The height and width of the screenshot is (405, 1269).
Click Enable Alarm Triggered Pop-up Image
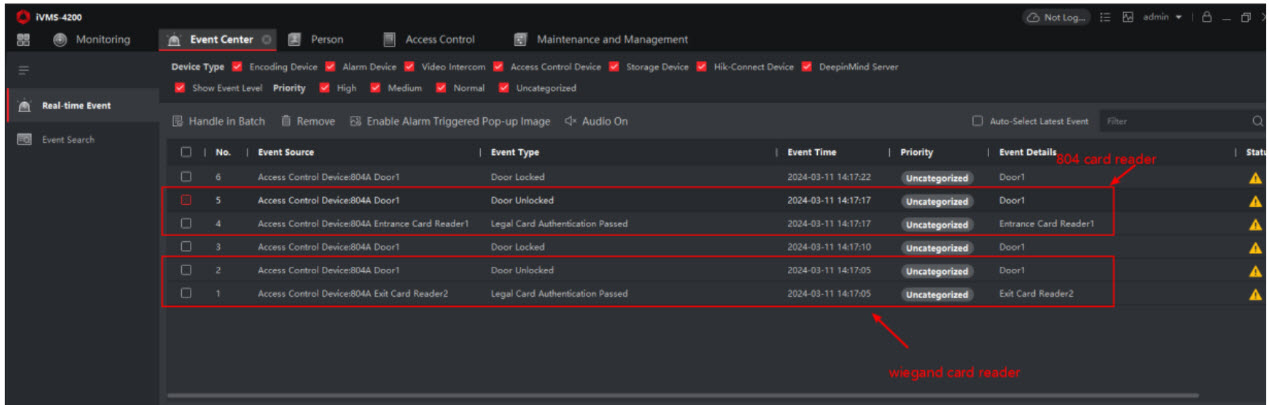[450, 121]
